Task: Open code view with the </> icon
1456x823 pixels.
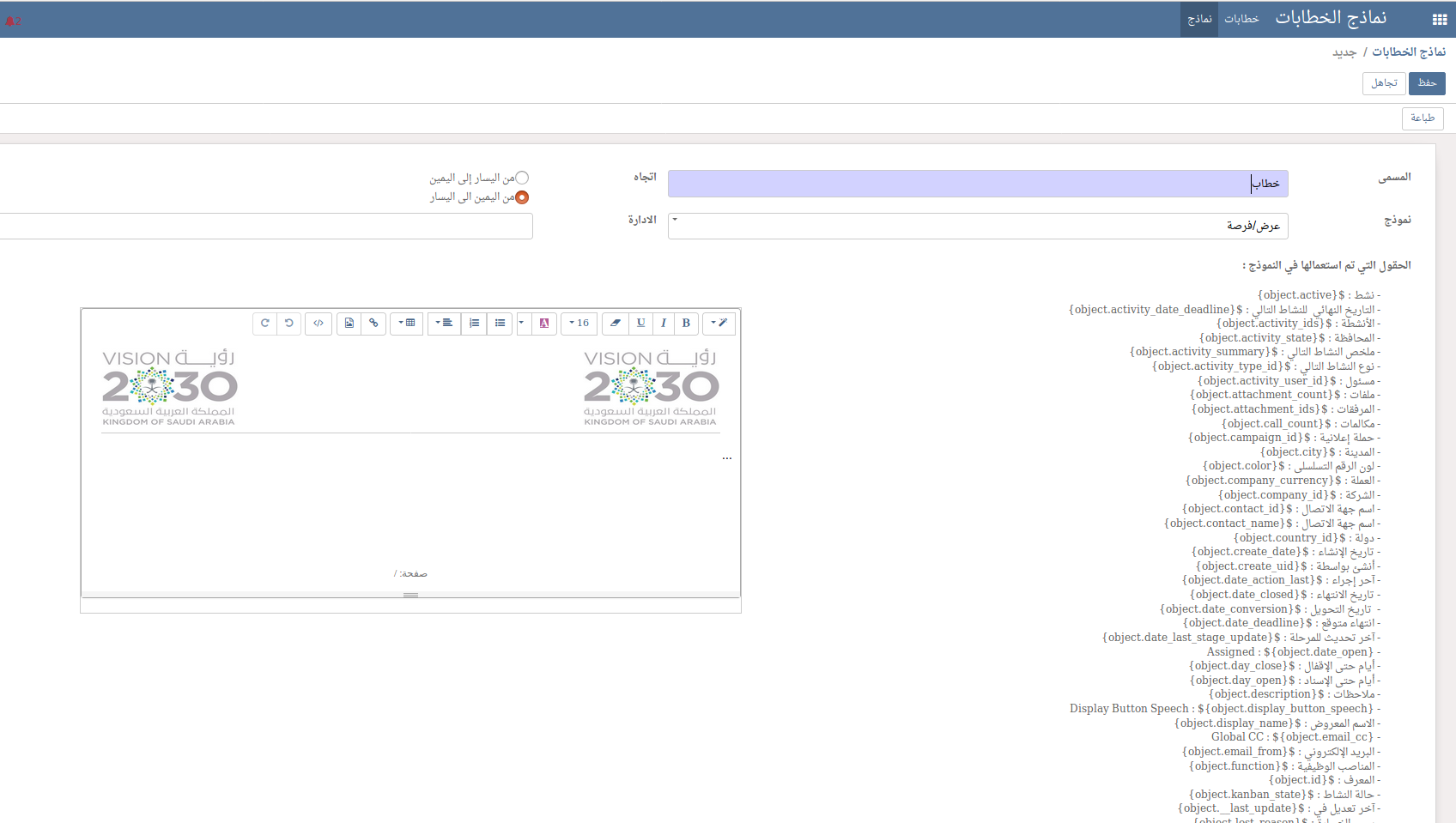Action: click(x=318, y=324)
